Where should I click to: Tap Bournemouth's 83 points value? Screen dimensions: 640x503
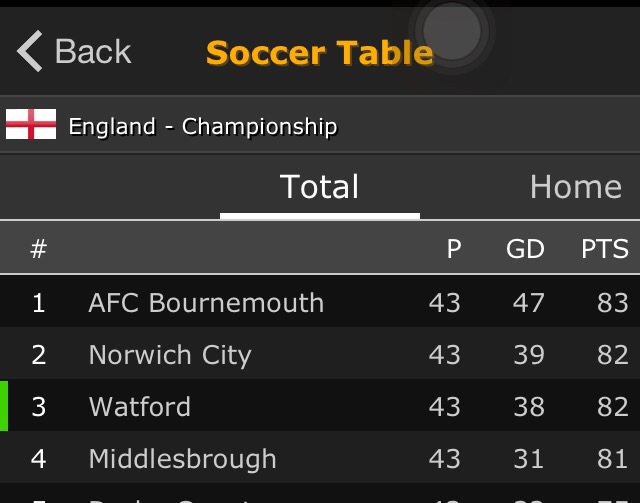click(x=612, y=302)
